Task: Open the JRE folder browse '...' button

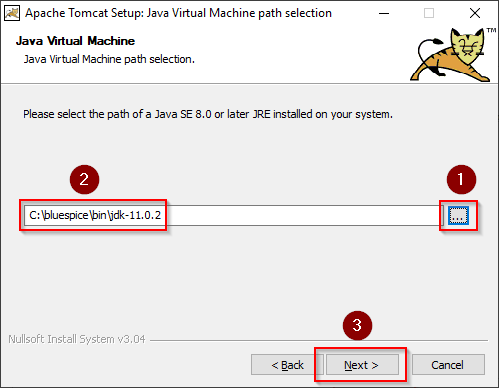Action: tap(458, 215)
